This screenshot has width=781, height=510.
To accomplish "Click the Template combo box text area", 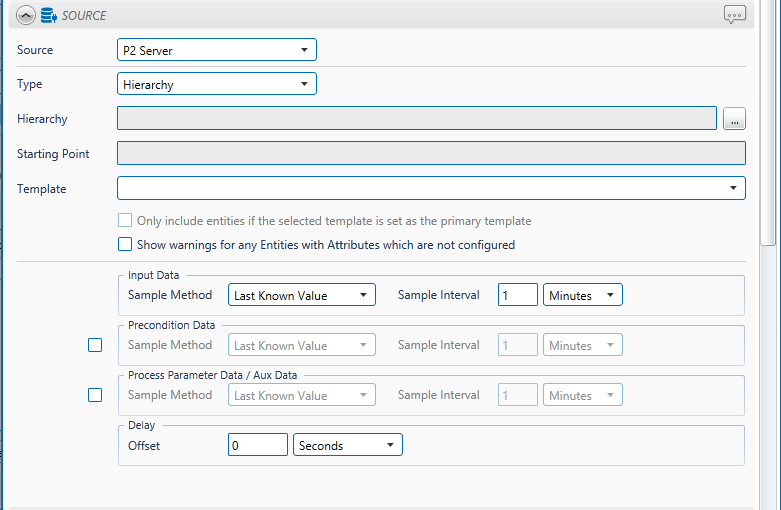I will pos(420,188).
